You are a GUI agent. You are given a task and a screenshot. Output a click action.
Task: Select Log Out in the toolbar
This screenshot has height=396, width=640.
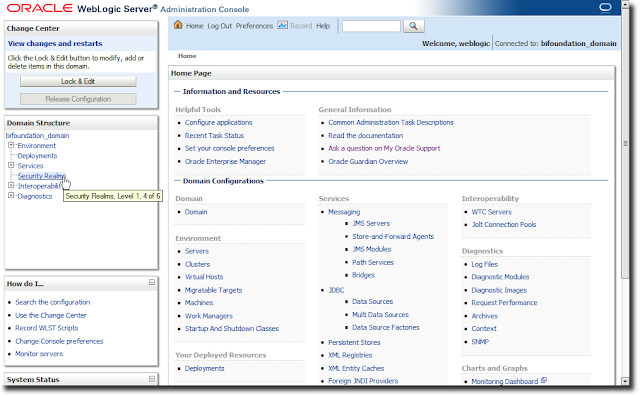point(220,26)
